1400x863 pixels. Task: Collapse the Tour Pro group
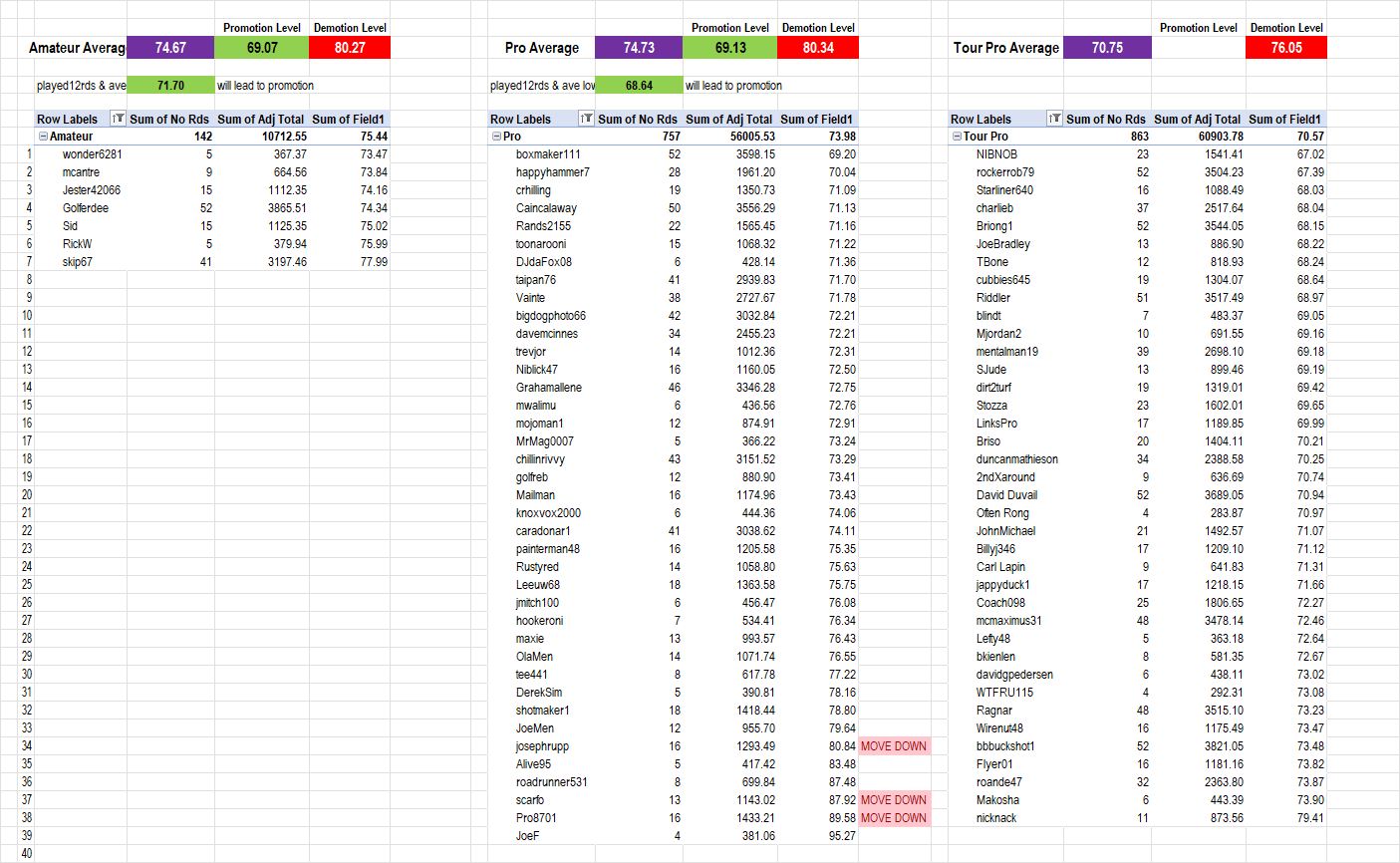957,137
